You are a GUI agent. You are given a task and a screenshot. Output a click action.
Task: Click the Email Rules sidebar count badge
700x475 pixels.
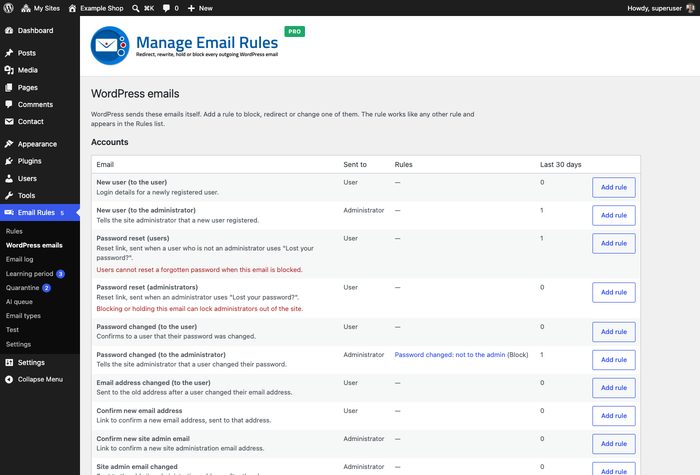coord(62,213)
